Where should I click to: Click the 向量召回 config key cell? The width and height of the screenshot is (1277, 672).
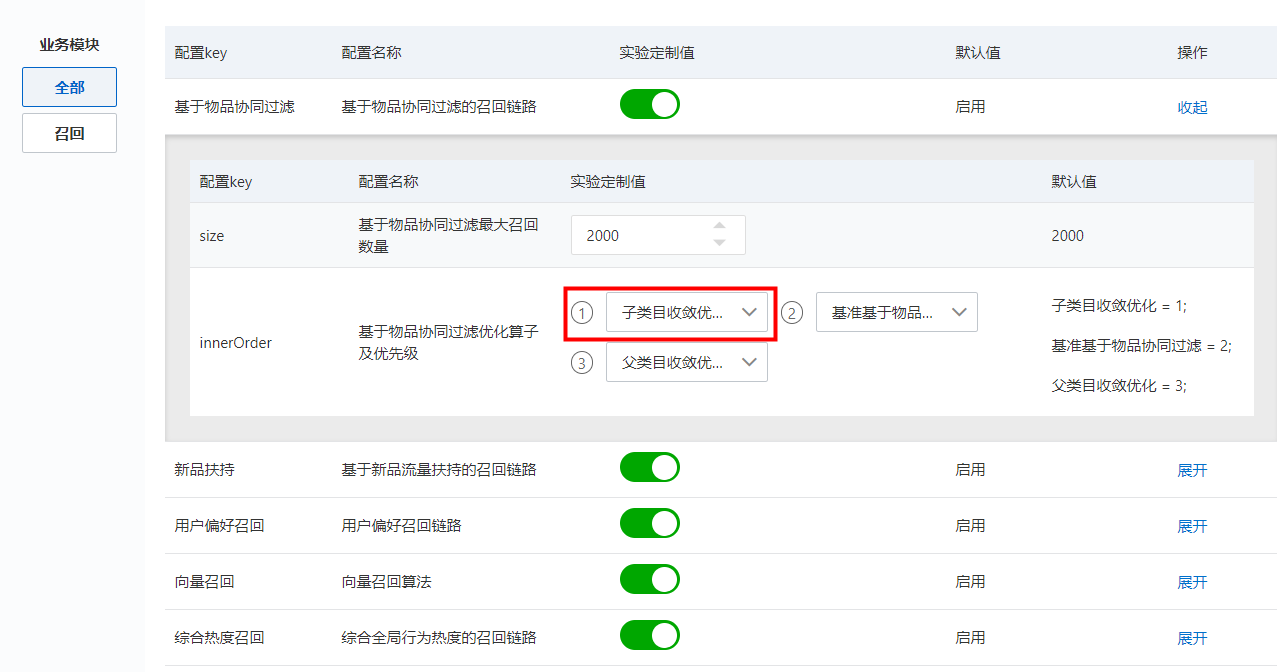tap(204, 581)
